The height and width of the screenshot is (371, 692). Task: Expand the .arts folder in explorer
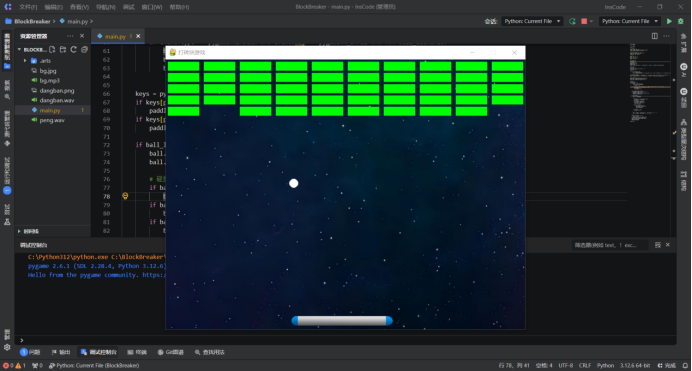pyautogui.click(x=25, y=61)
